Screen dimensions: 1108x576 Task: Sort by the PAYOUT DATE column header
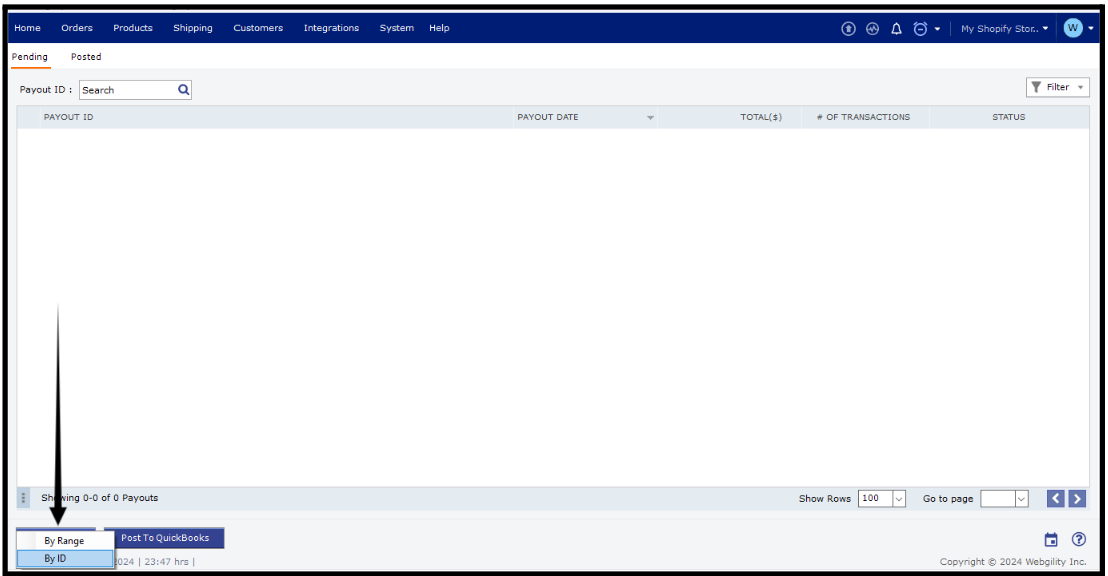(548, 117)
